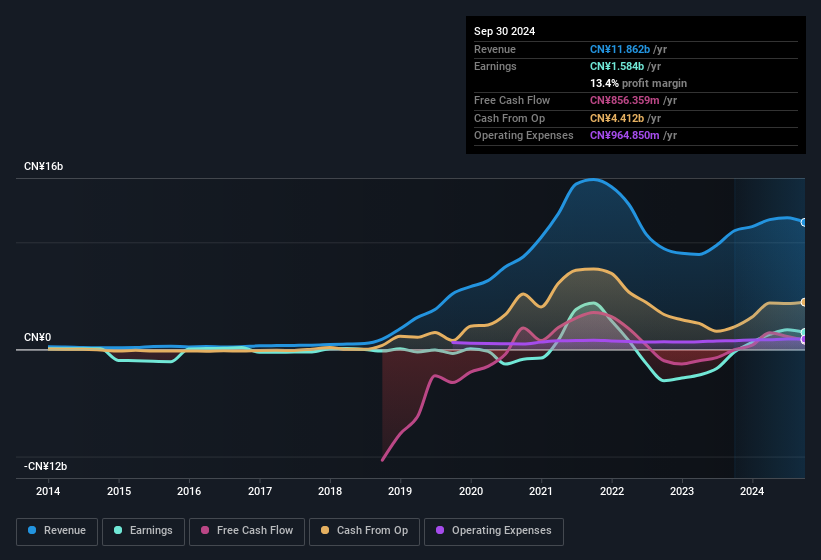Viewport: 821px width, 560px height.
Task: Toggle the Earnings legend button
Action: pyautogui.click(x=143, y=531)
